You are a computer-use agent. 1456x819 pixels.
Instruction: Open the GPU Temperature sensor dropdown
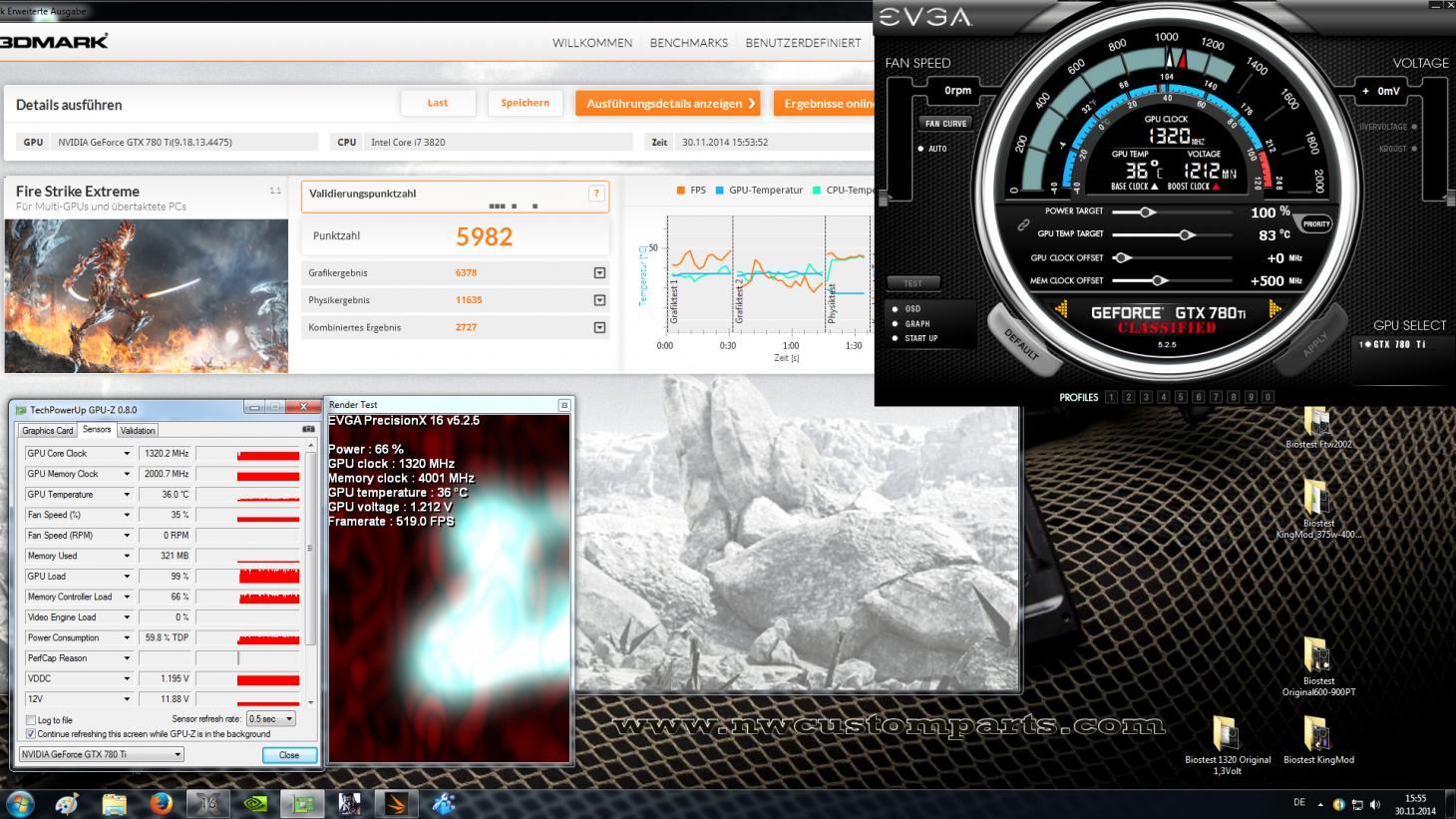tap(127, 495)
